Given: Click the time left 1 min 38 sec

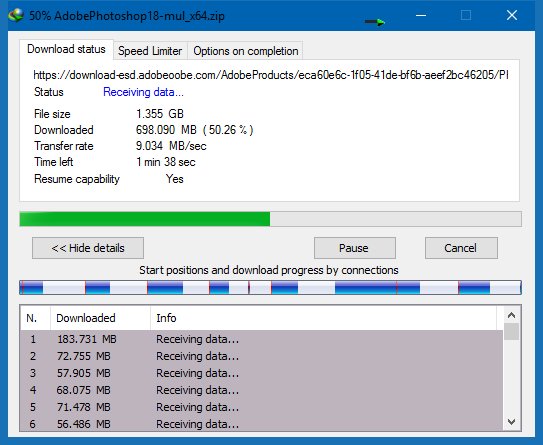Looking at the screenshot, I should pos(166,162).
